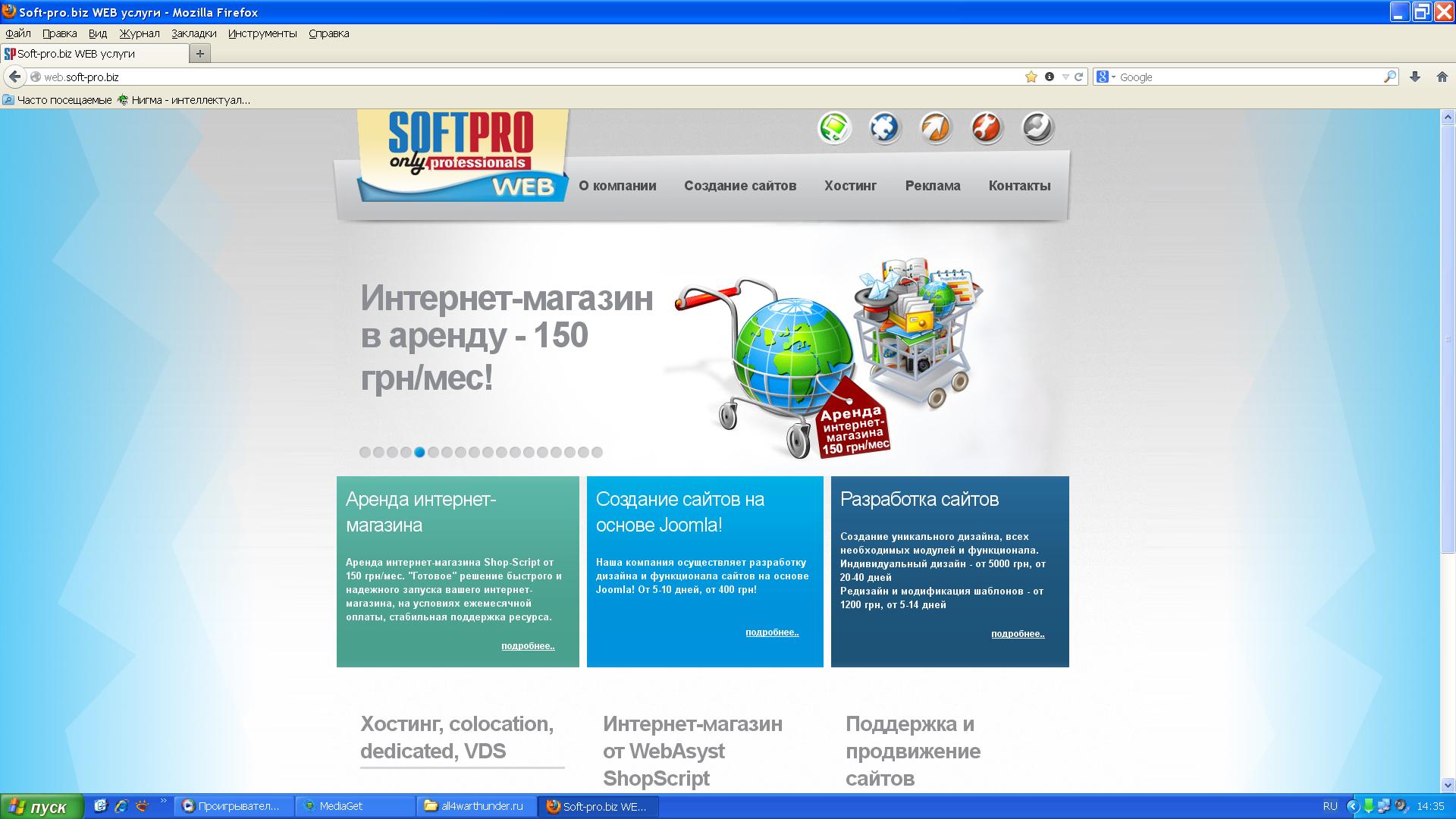Click the Show Desktop quick launch icon
The height and width of the screenshot is (819, 1456).
(x=101, y=806)
